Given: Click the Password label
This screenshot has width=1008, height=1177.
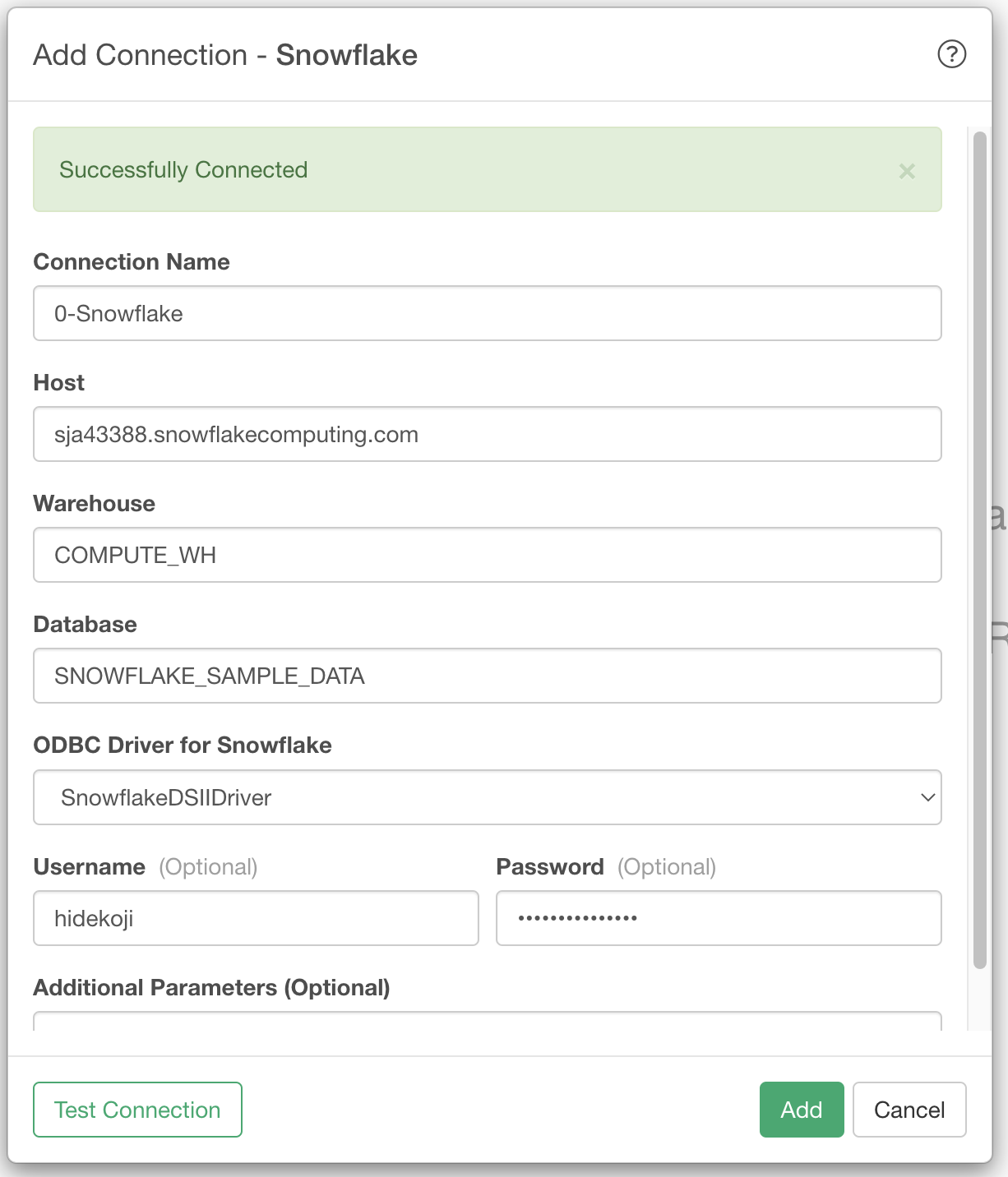Looking at the screenshot, I should (550, 867).
